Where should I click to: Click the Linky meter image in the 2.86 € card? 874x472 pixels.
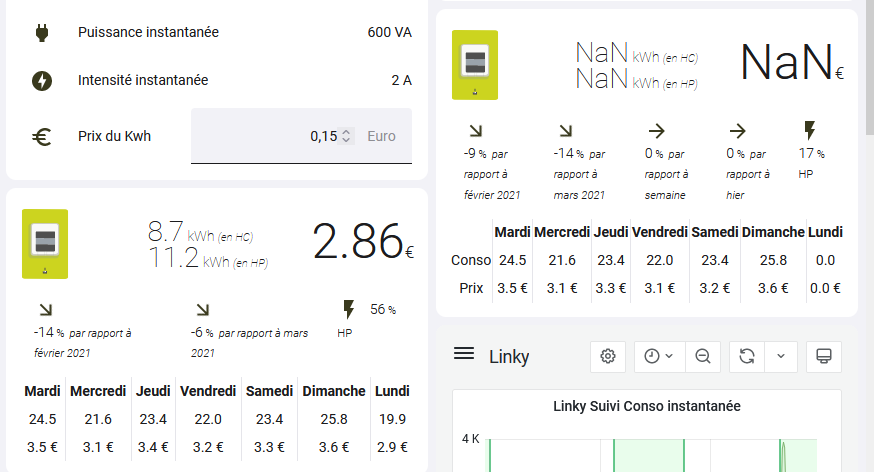44,244
